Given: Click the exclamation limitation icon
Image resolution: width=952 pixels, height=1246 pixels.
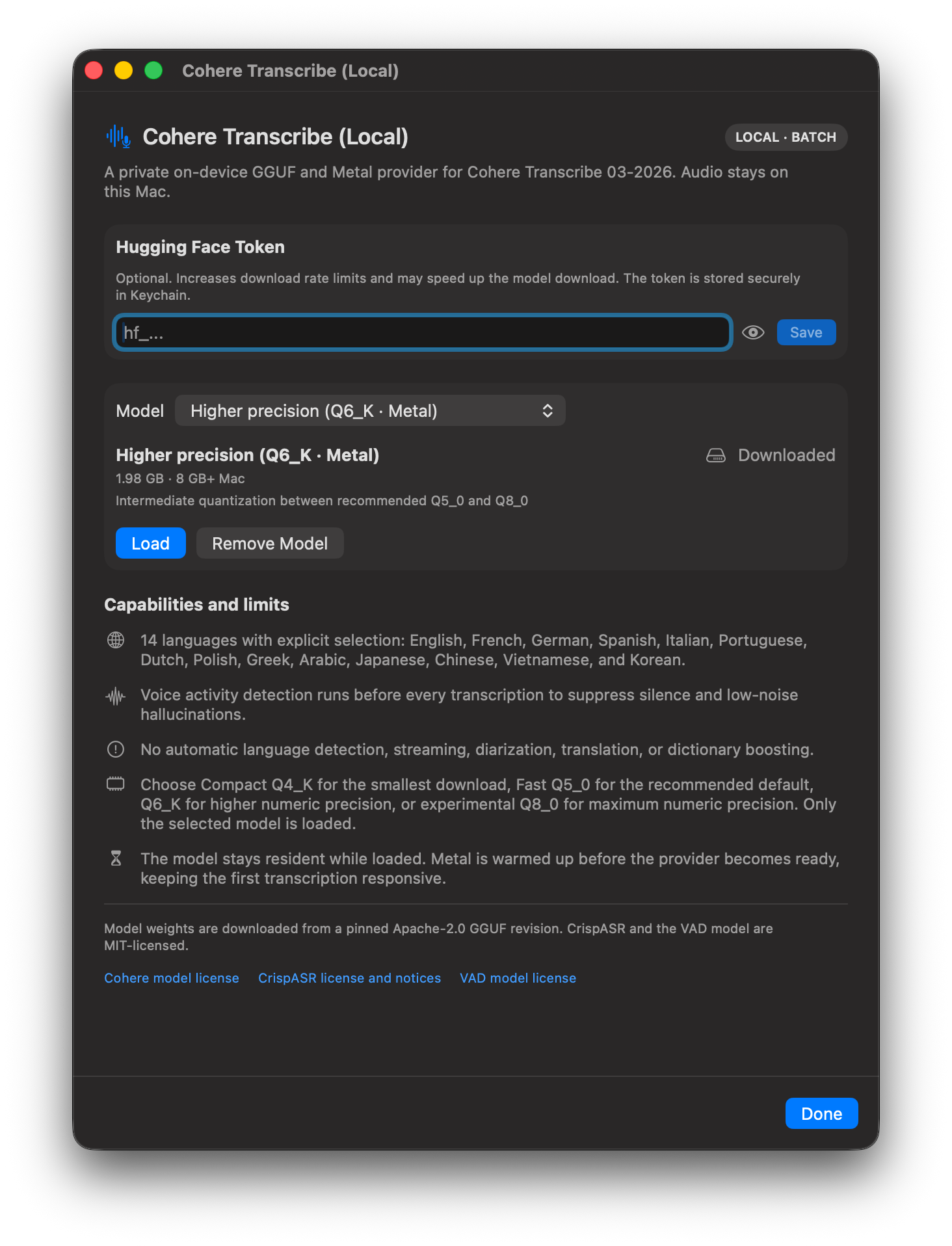Looking at the screenshot, I should pos(116,749).
